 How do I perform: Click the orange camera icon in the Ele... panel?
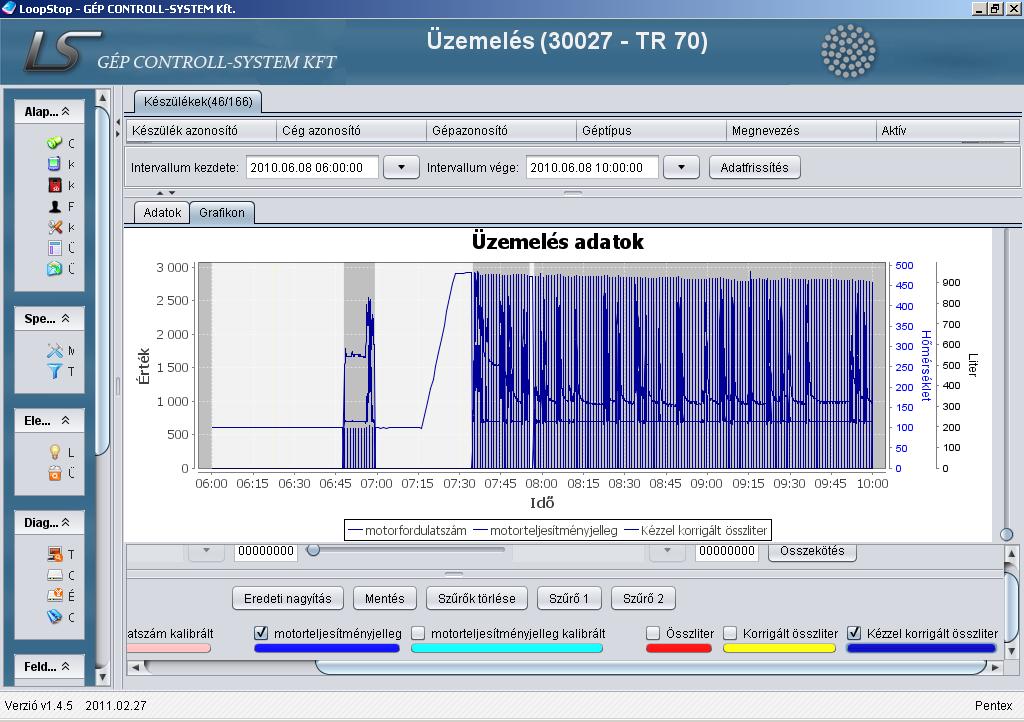coord(55,473)
